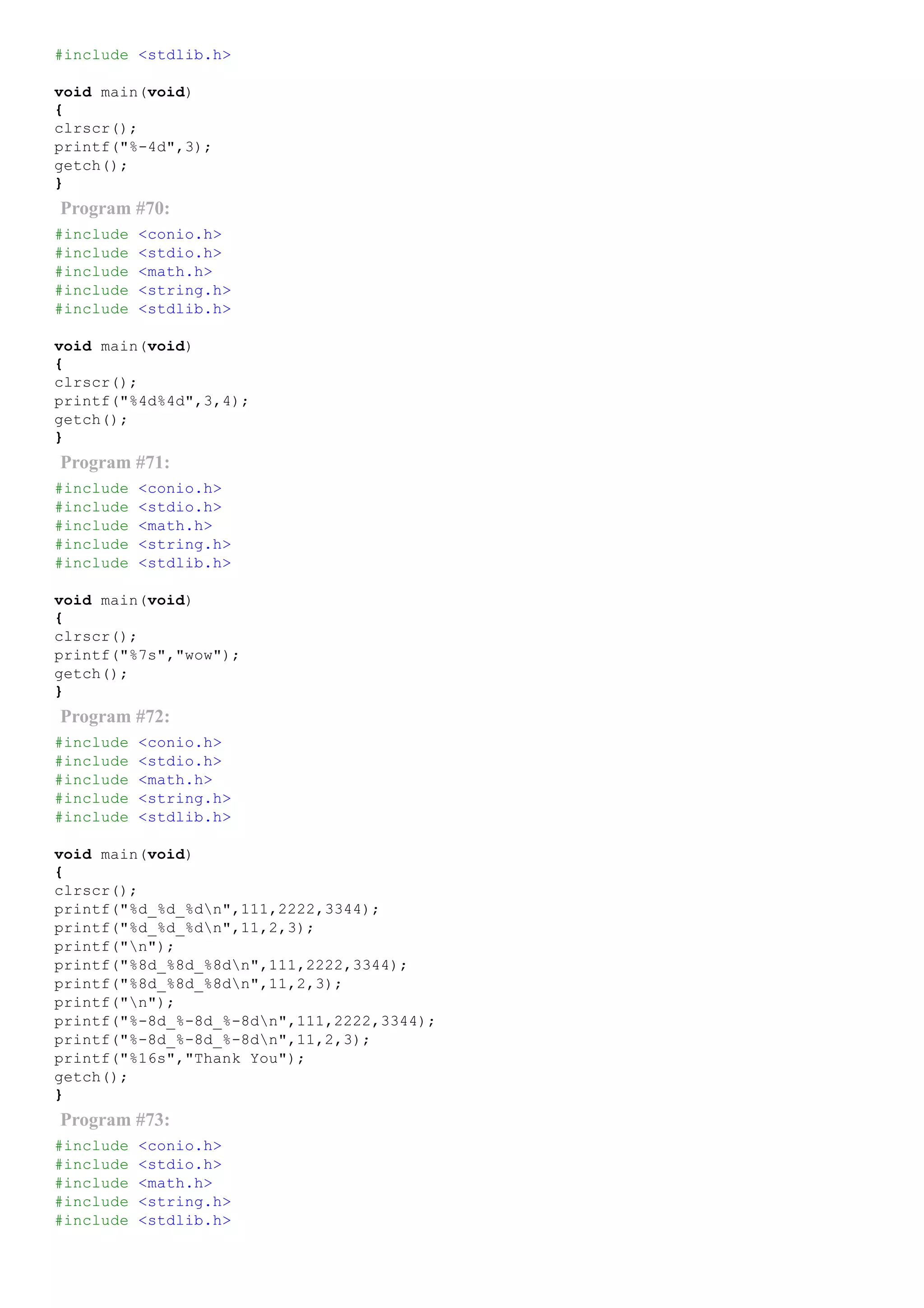Select the line printf("%-4d",3);
Screen dimensions: 924x1308
[133, 148]
